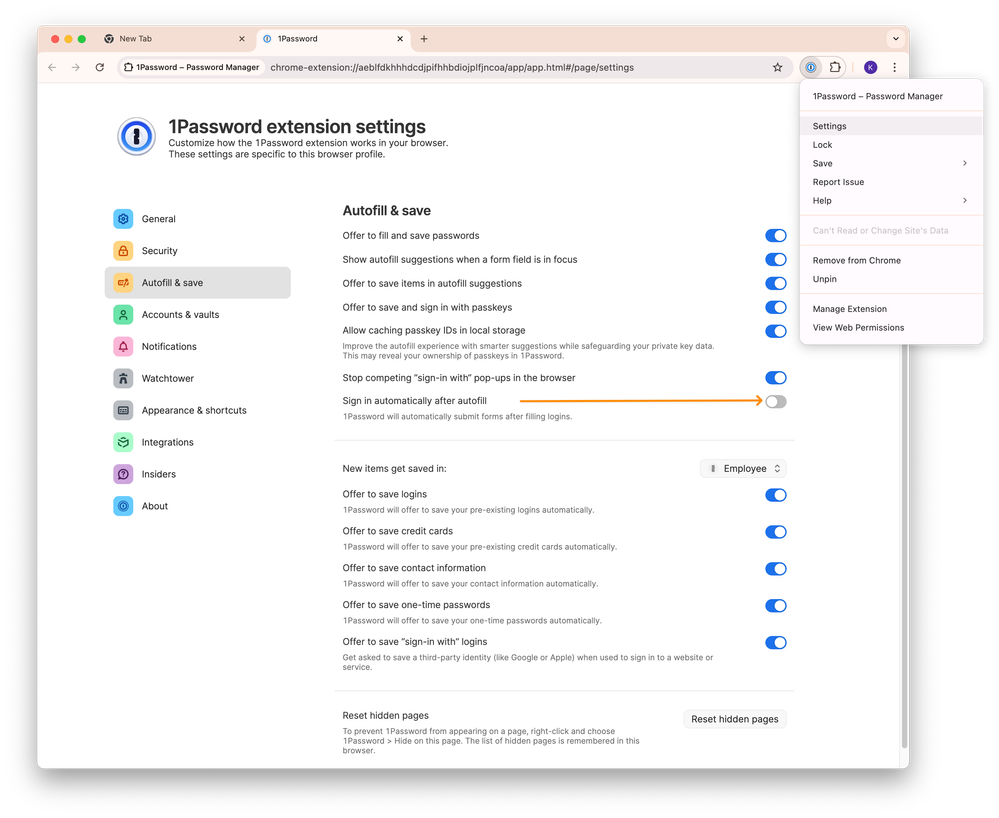The width and height of the screenshot is (999, 818).
Task: Click the Accounts & vaults person icon
Action: coord(123,314)
